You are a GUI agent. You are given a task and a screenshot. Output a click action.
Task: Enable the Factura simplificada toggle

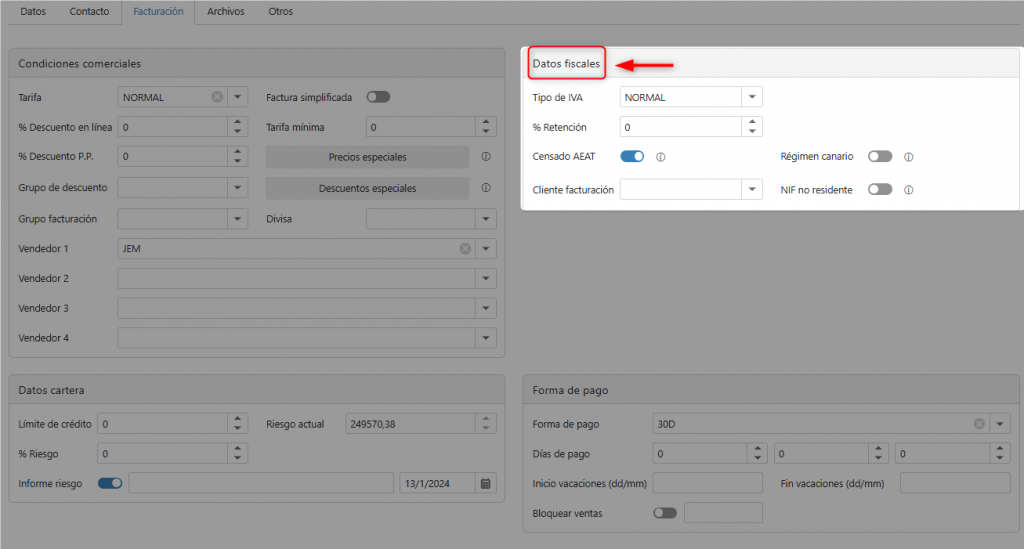pos(378,97)
